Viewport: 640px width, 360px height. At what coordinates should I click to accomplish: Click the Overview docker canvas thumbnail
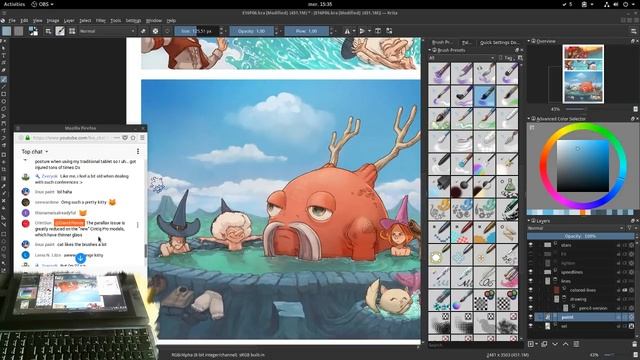pos(583,74)
